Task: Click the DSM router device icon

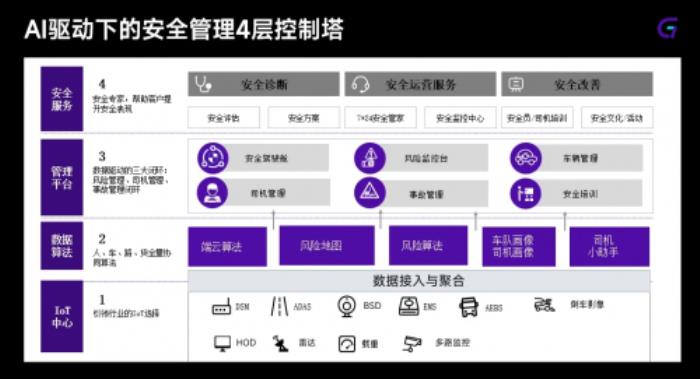Action: pos(221,307)
